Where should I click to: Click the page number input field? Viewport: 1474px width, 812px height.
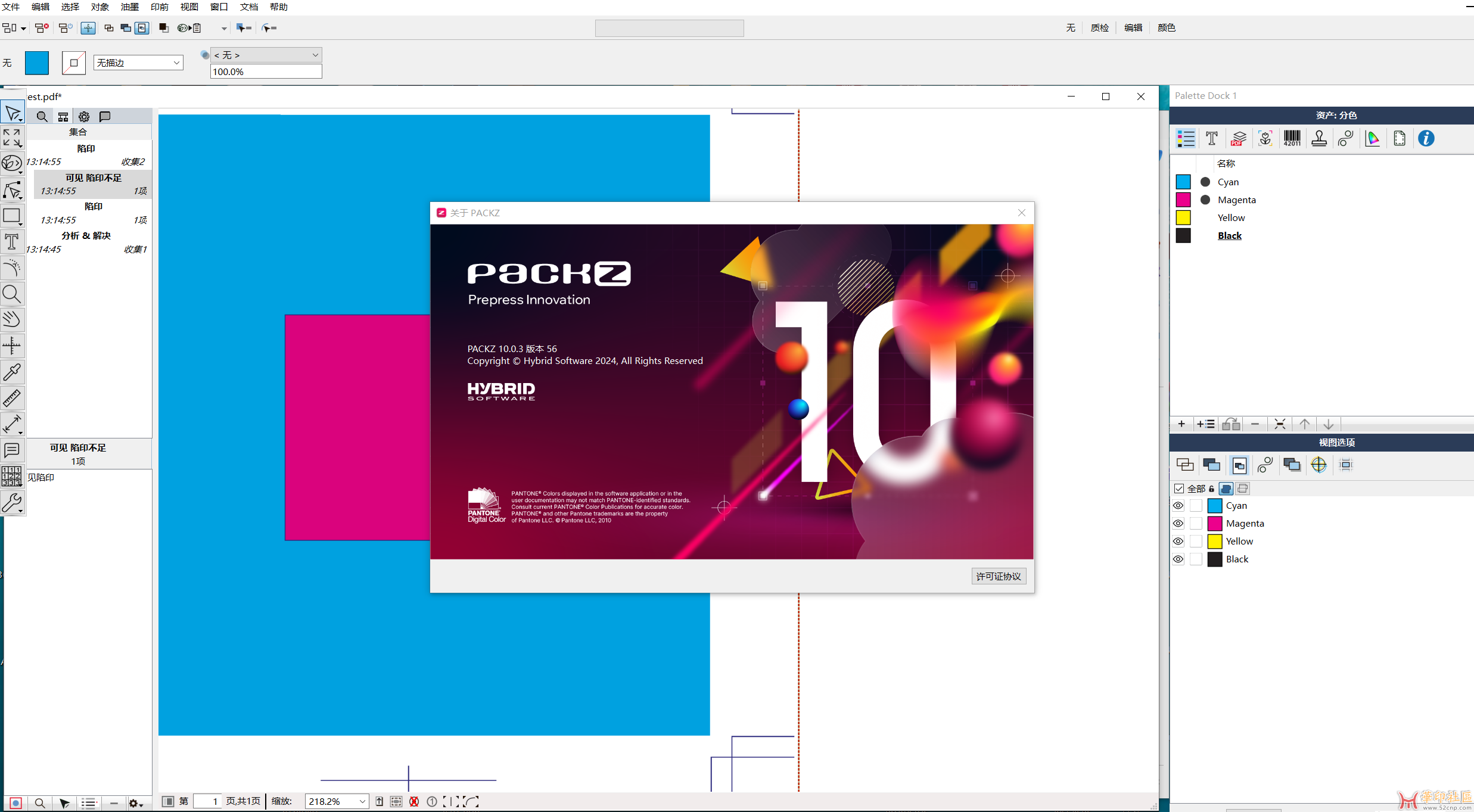click(x=207, y=802)
